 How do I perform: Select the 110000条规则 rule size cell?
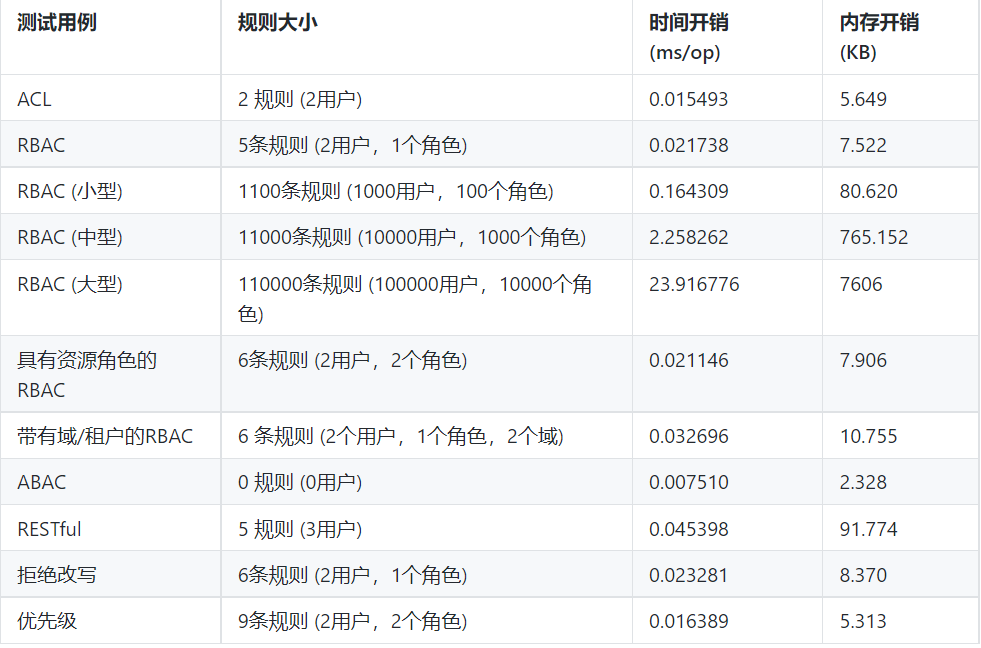coord(415,299)
